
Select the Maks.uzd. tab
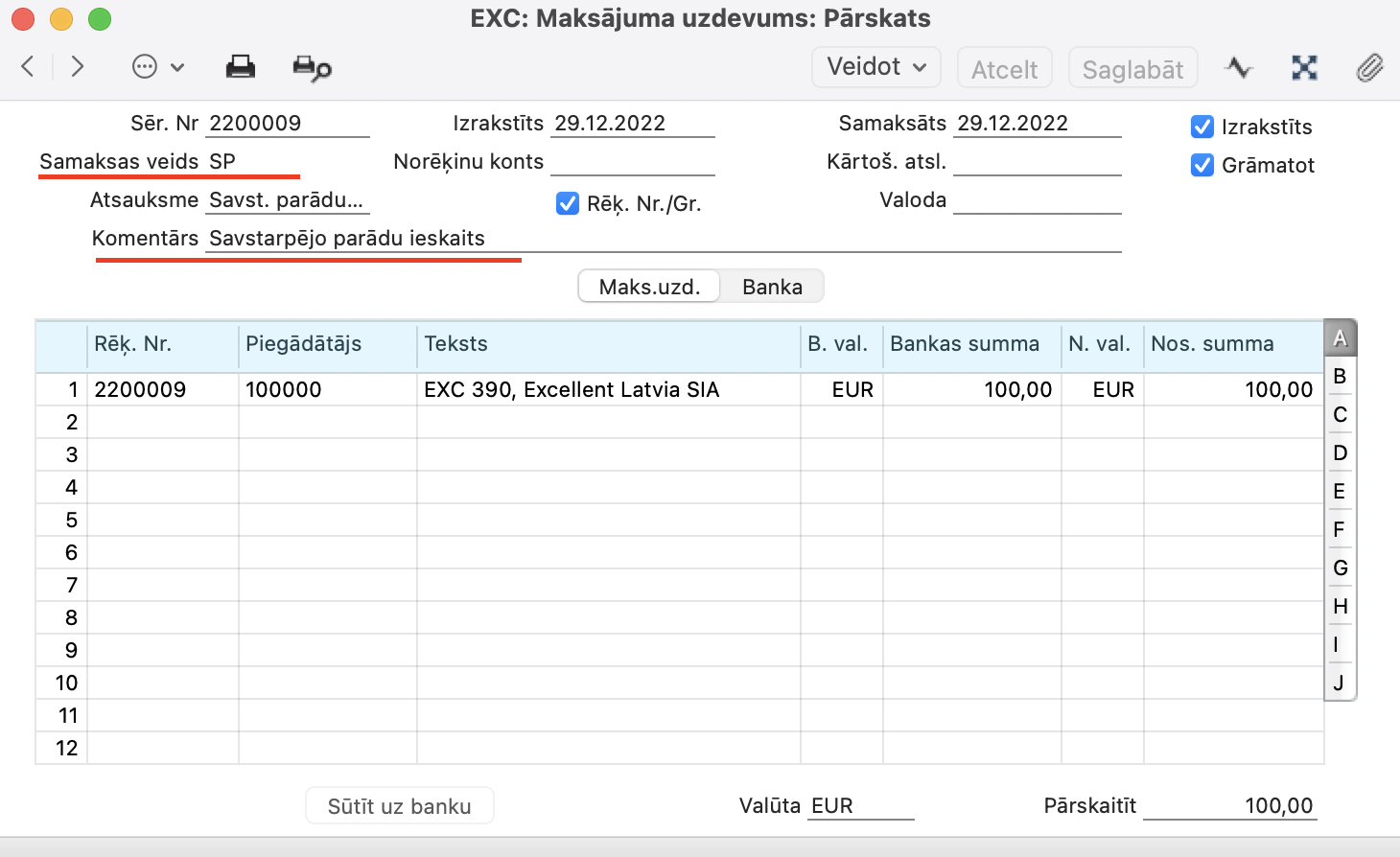[649, 287]
